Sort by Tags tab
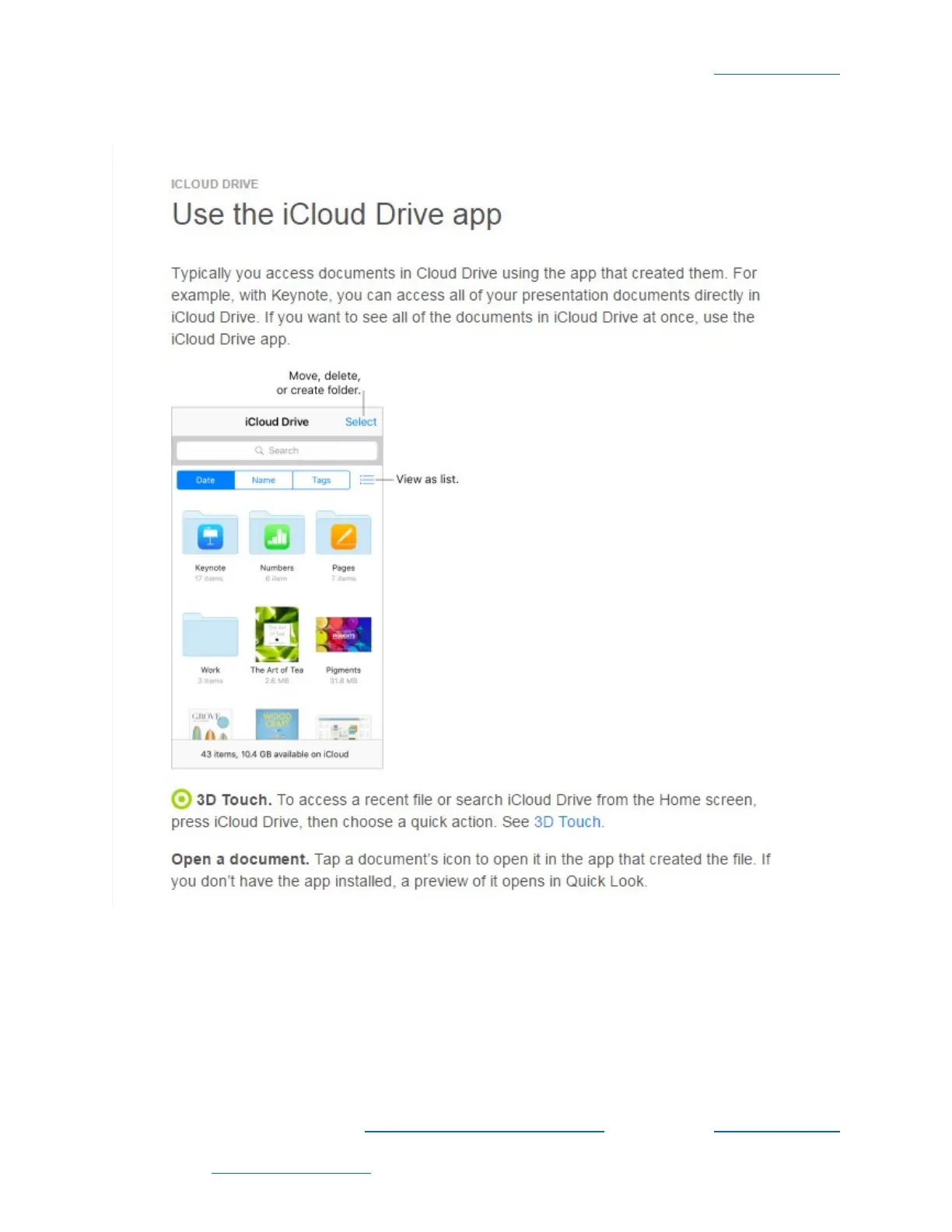The height and width of the screenshot is (1232, 952). tap(321, 480)
